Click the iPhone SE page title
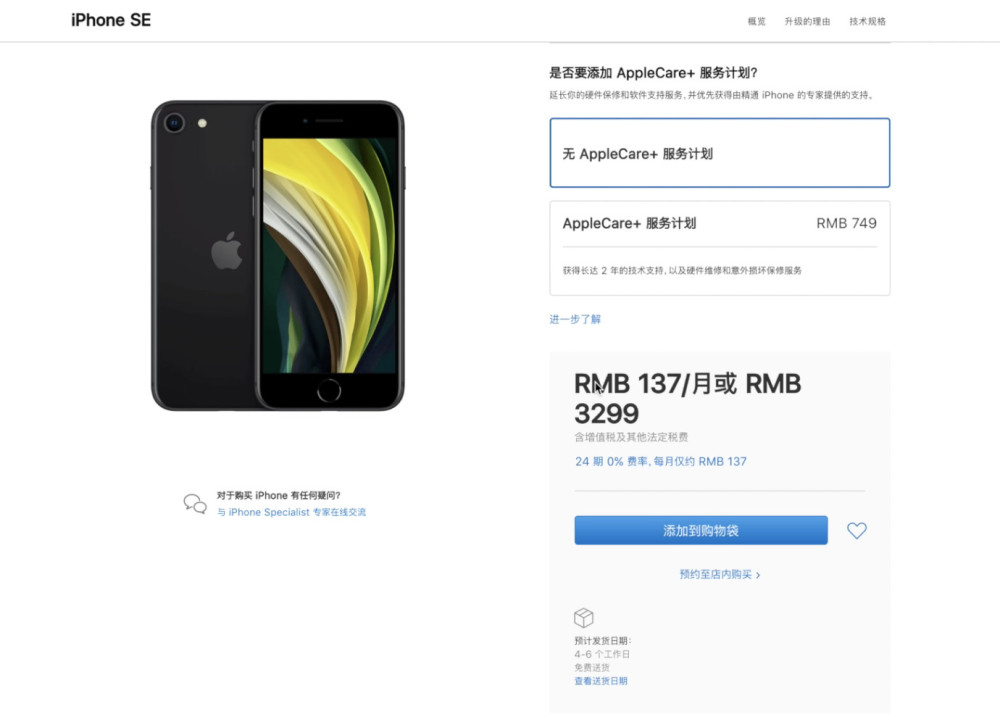The height and width of the screenshot is (719, 1000). point(111,20)
